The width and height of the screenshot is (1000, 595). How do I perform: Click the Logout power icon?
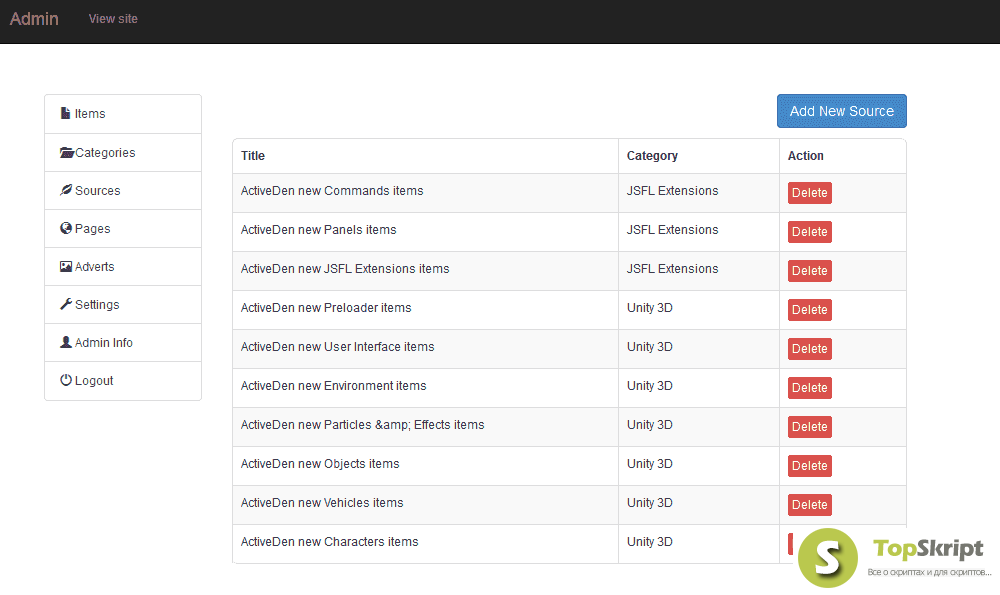point(66,380)
